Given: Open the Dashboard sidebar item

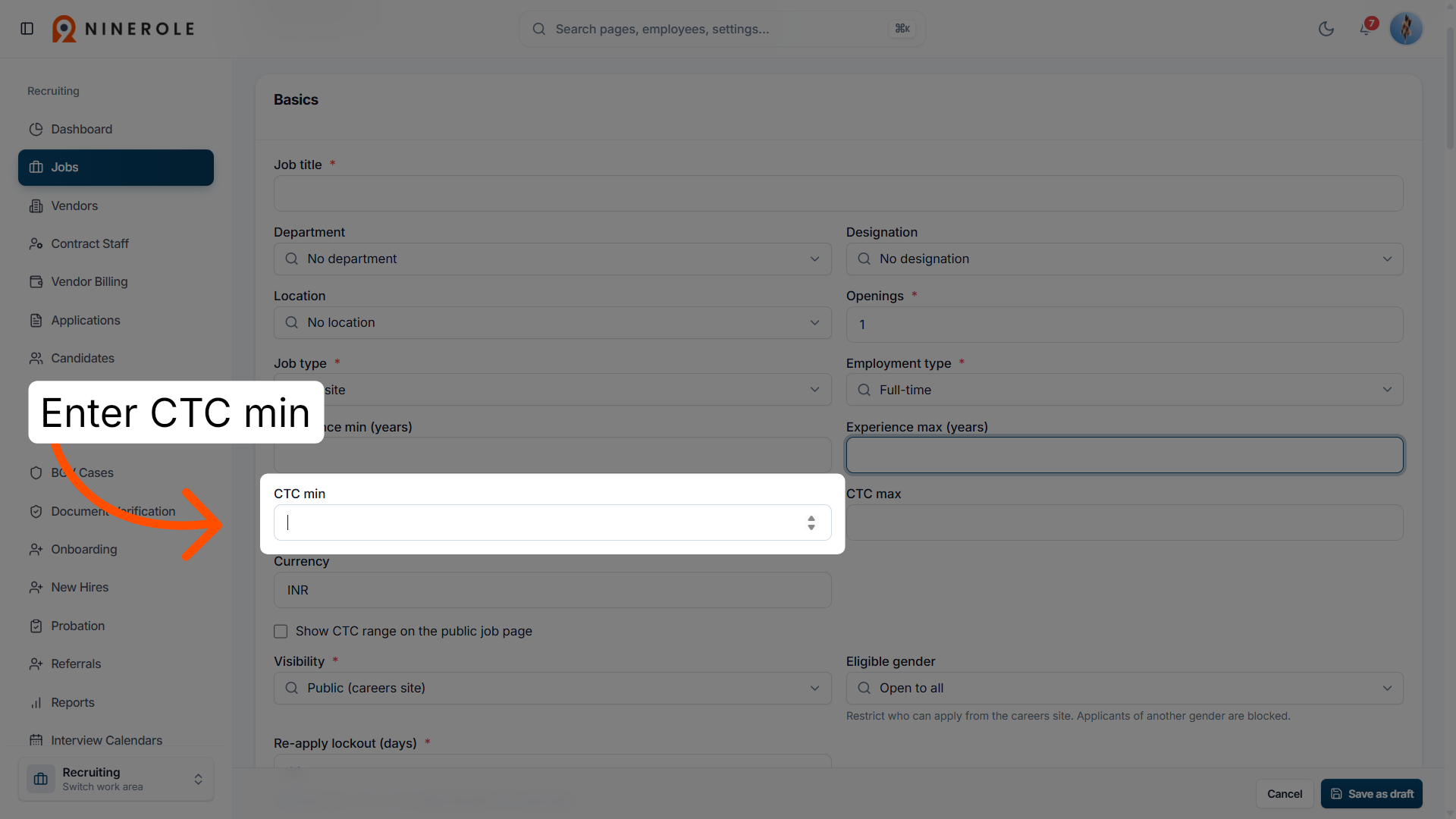Looking at the screenshot, I should [x=116, y=129].
